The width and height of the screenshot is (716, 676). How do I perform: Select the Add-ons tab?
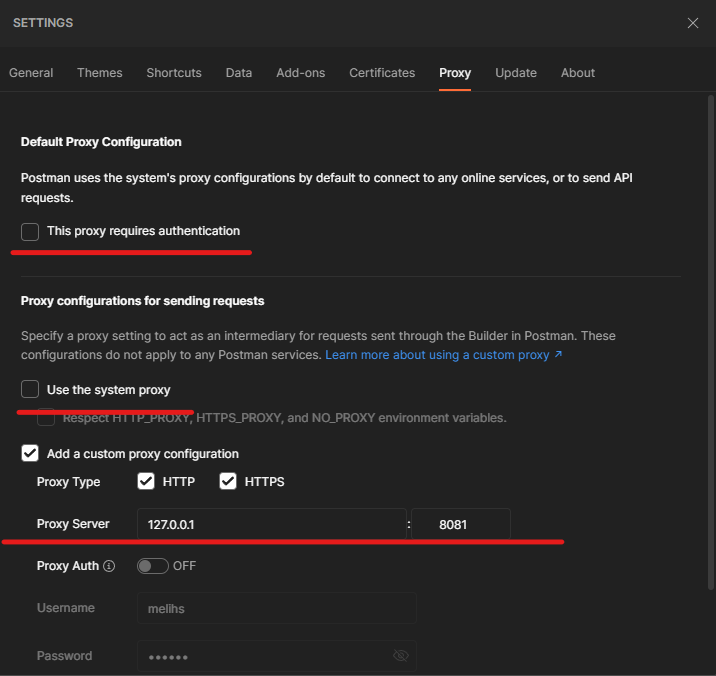coord(301,73)
